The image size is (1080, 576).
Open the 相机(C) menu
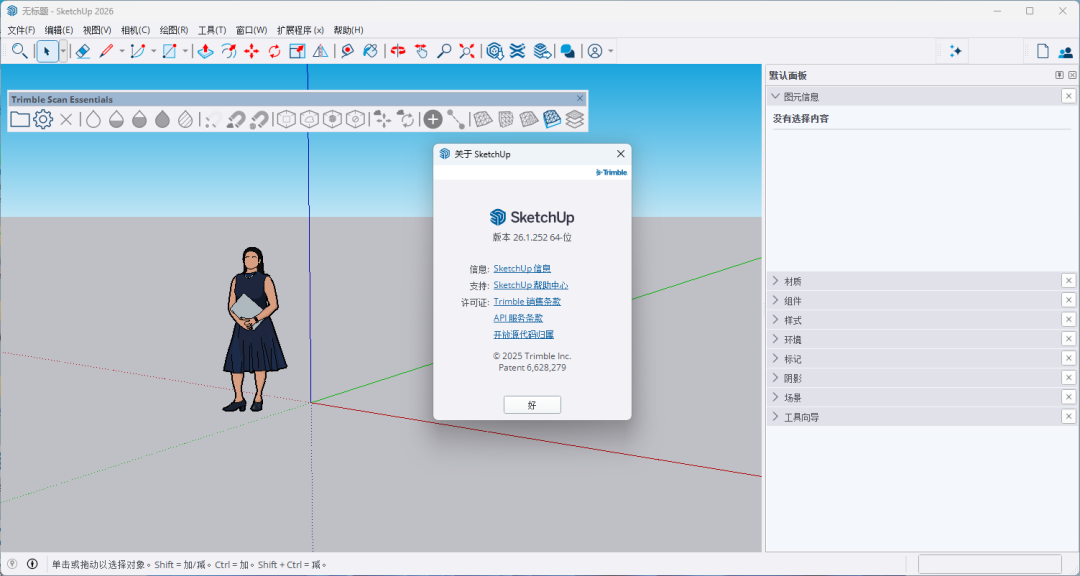[x=135, y=30]
